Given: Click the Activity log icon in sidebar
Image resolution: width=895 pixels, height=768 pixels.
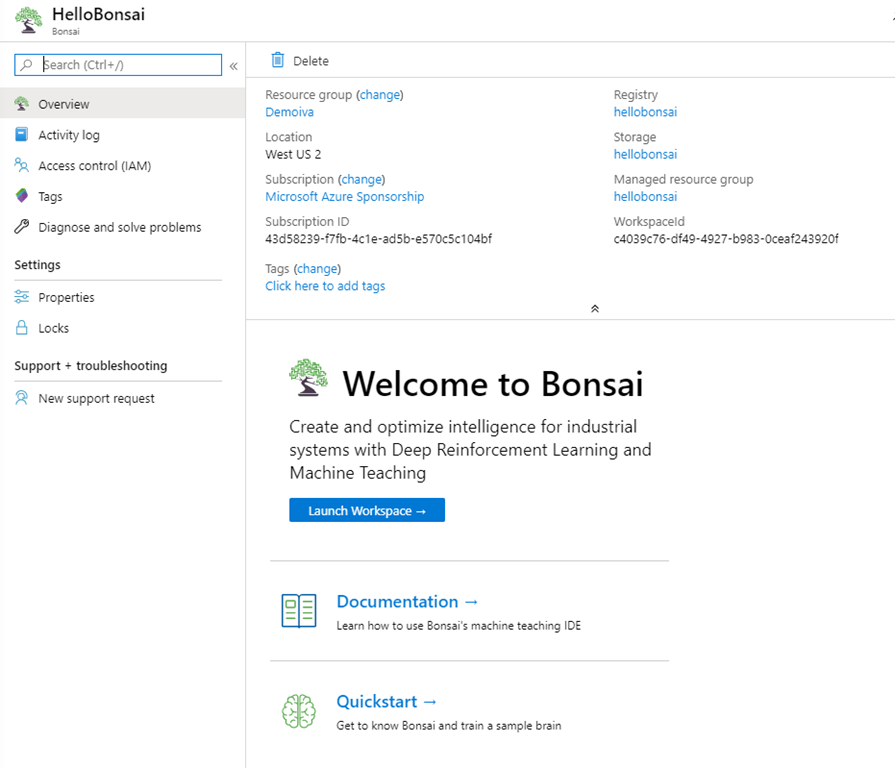Looking at the screenshot, I should 22,135.
